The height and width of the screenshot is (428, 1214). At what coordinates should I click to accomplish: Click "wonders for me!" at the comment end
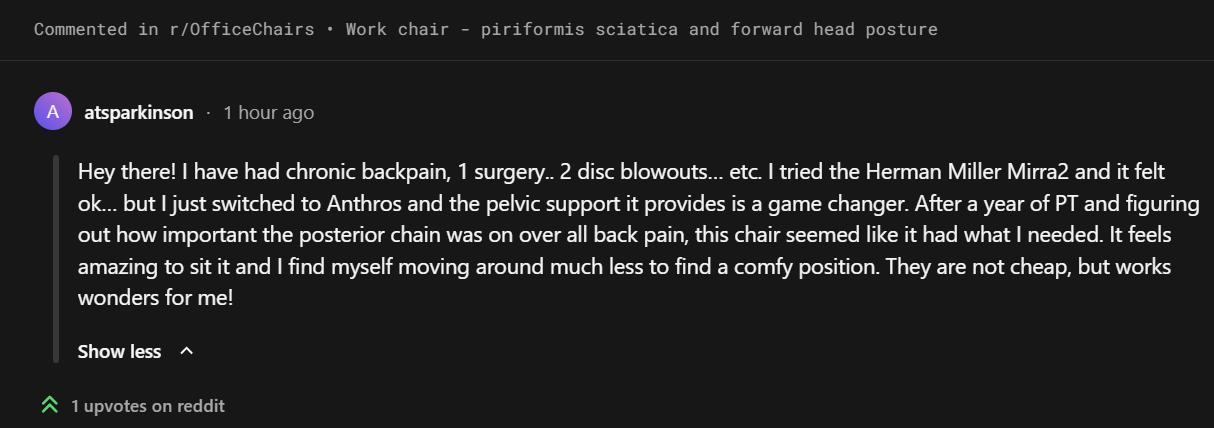(155, 297)
